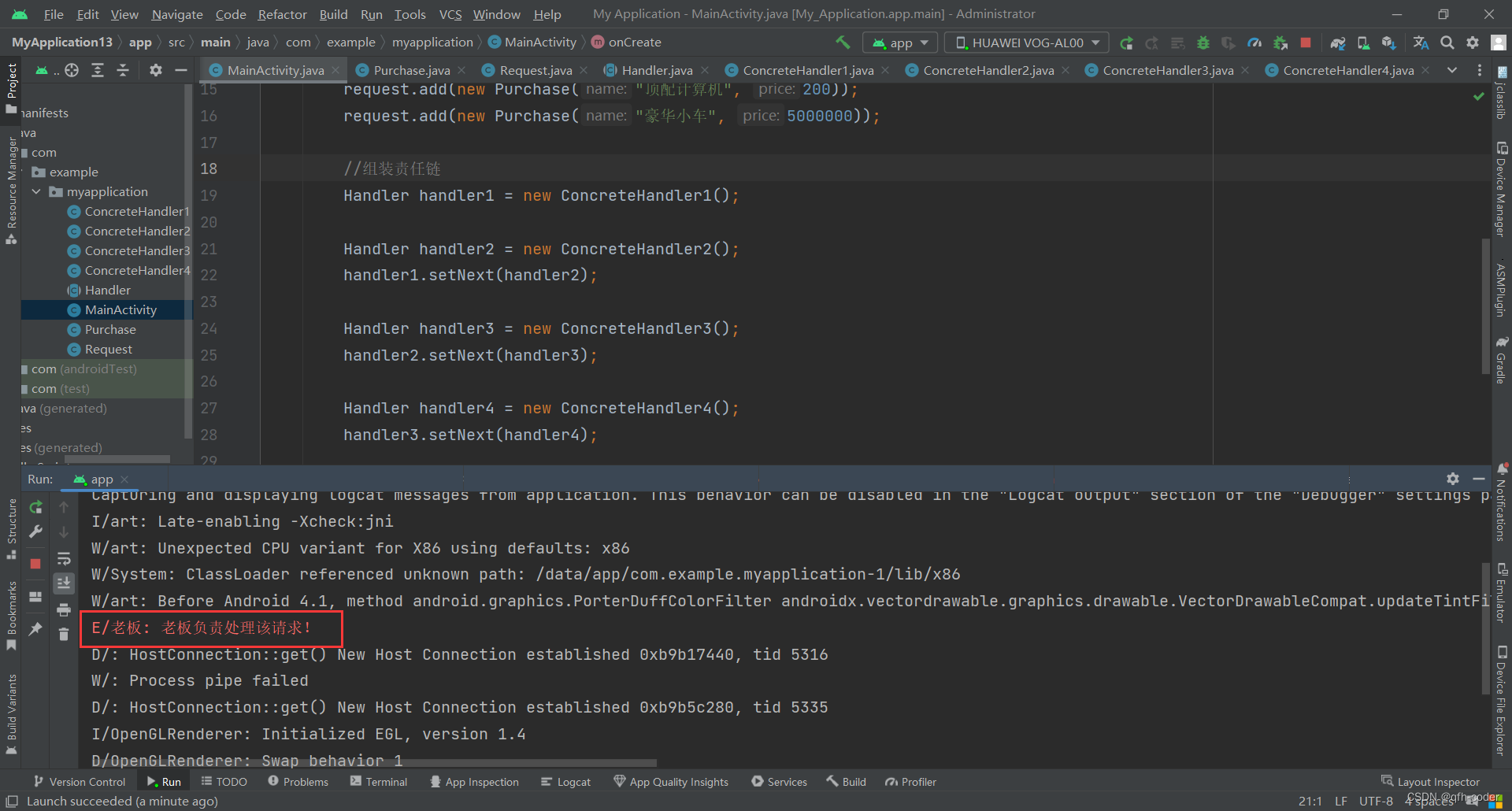Open the SDK Manager toolbar icon
The width and height of the screenshot is (1512, 811).
point(1388,43)
